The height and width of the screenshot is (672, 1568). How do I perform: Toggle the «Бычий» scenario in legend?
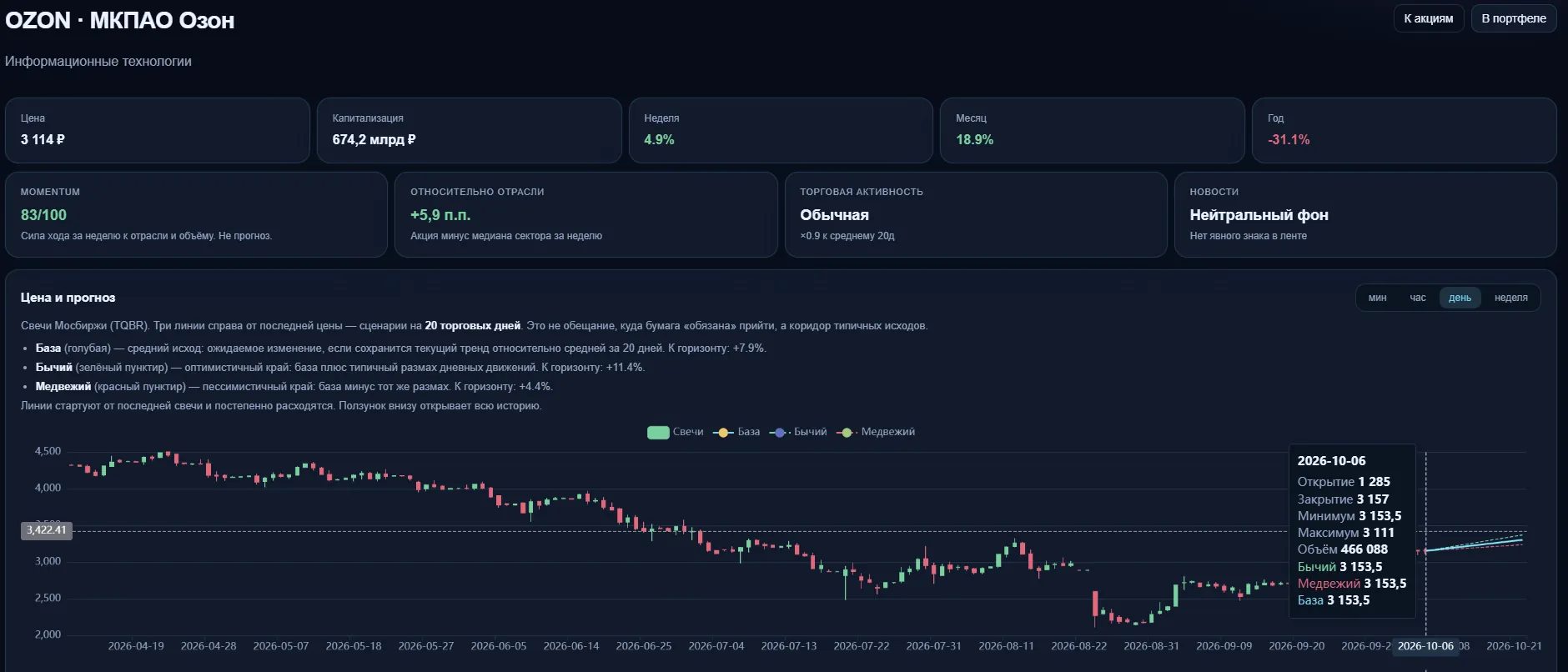pos(798,432)
